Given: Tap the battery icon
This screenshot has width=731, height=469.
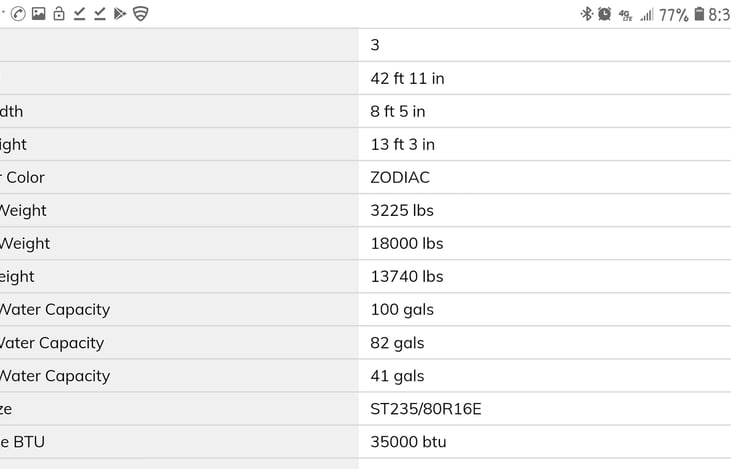Looking at the screenshot, I should tap(698, 14).
